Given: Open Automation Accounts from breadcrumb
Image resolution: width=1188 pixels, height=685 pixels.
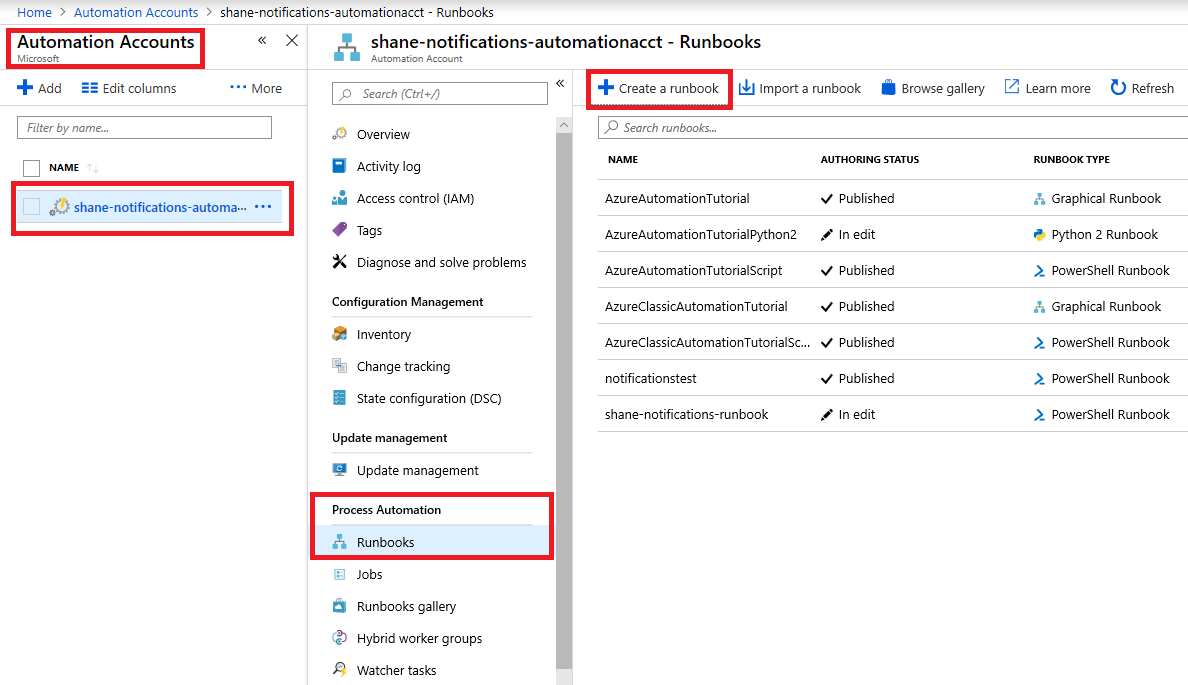Looking at the screenshot, I should click(x=135, y=12).
